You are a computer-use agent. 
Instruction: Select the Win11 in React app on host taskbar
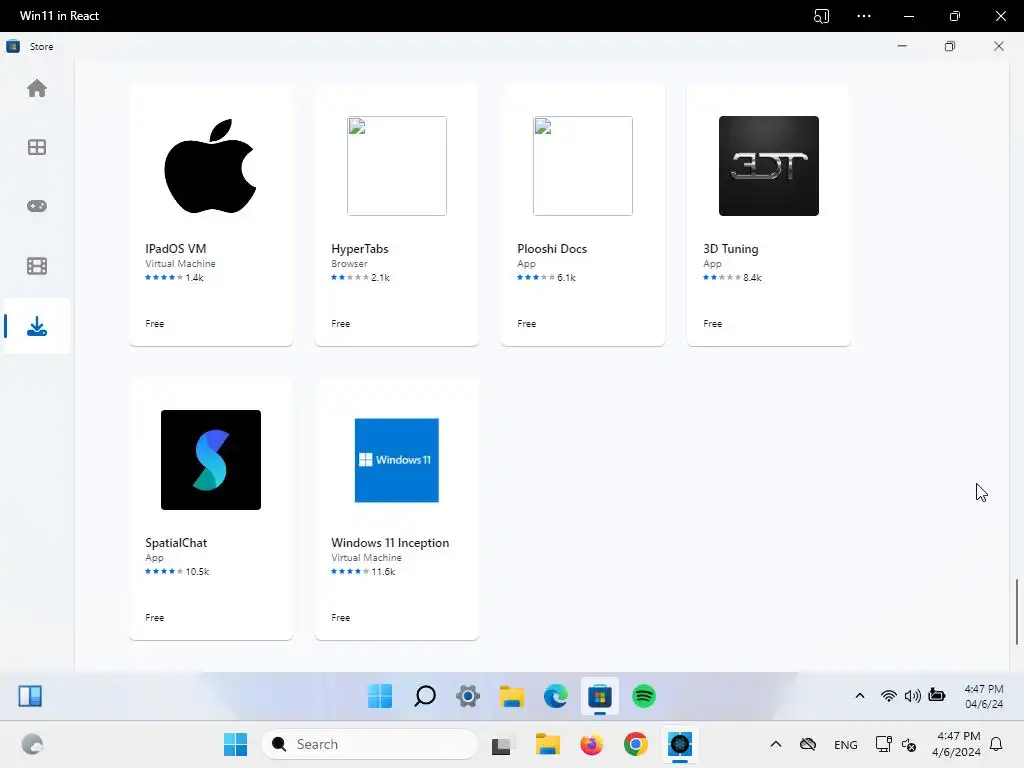(x=680, y=744)
